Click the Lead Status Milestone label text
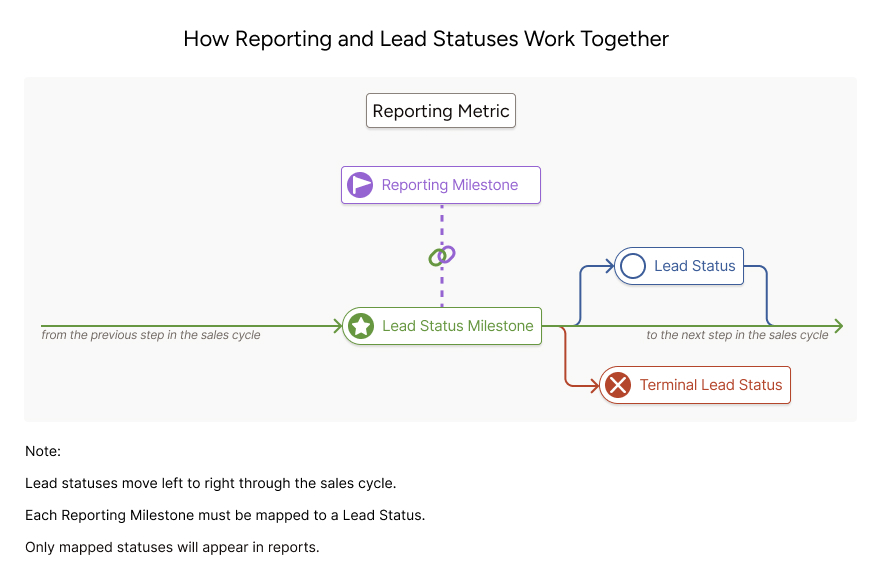This screenshot has height=581, width=881. 458,326
